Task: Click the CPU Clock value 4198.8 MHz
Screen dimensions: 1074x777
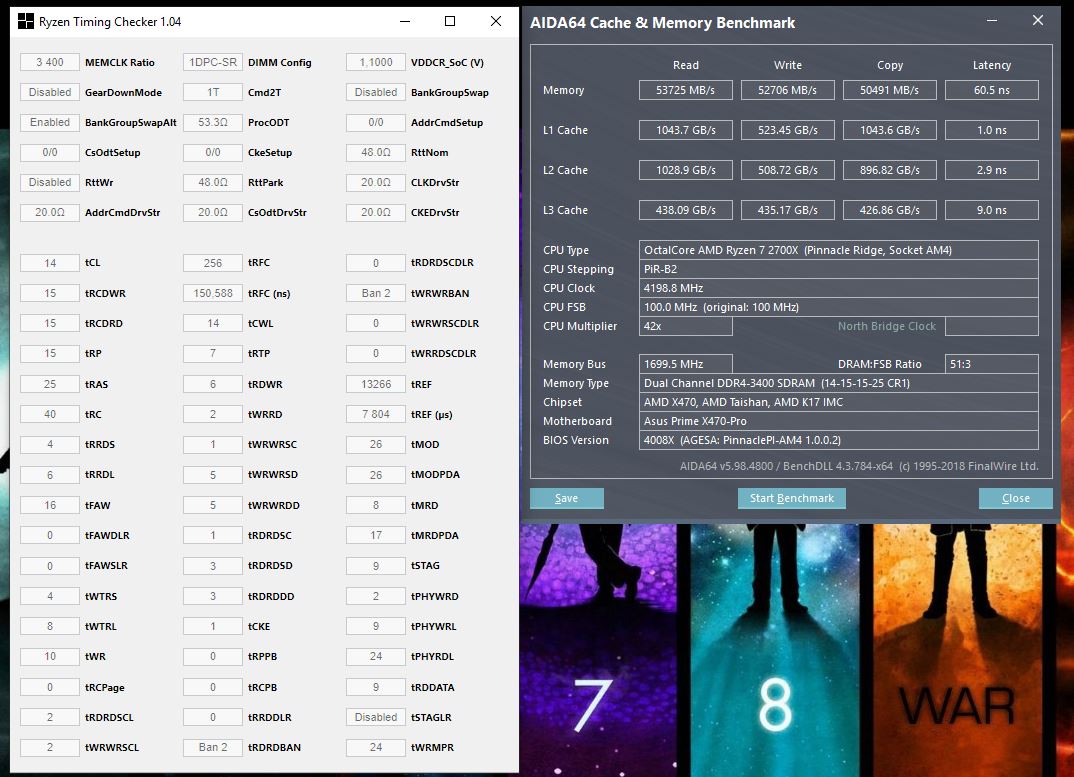Action: [838, 288]
